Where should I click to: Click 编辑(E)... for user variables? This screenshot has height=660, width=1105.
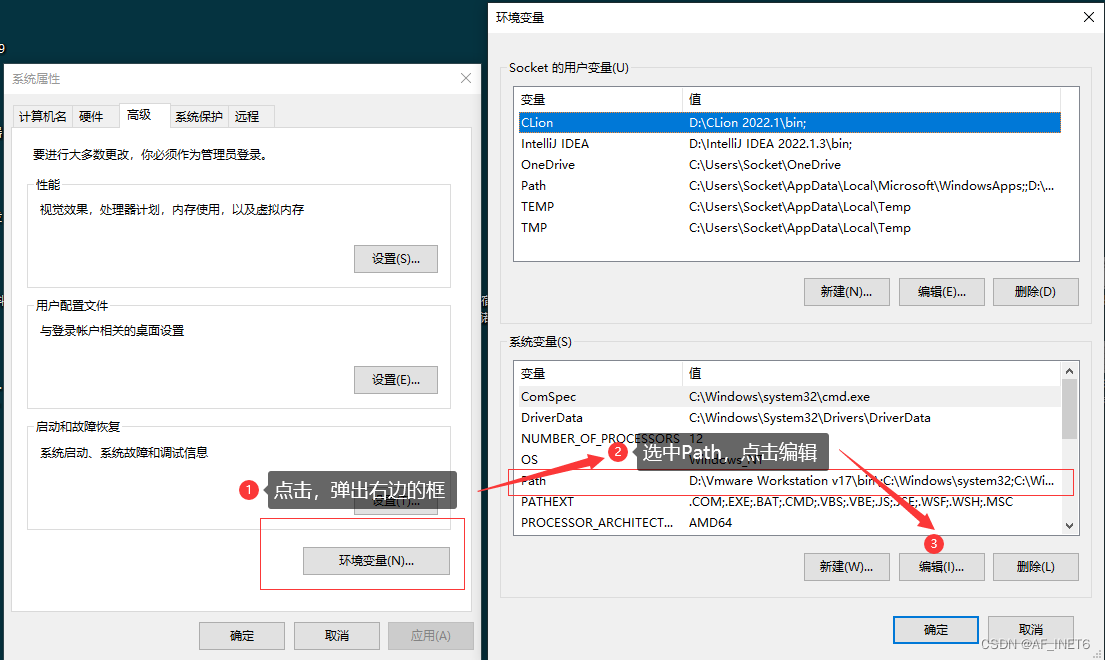[x=942, y=292]
